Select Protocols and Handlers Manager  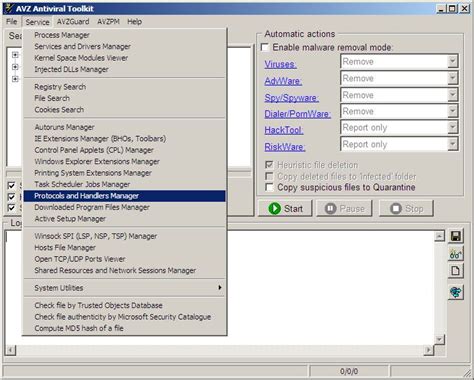[x=125, y=196]
